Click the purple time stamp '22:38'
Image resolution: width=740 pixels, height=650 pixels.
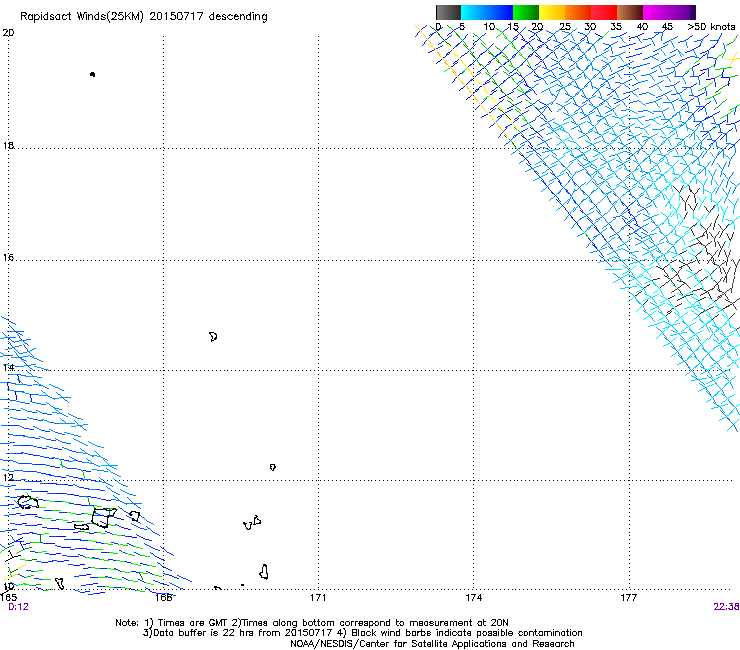[x=726, y=607]
